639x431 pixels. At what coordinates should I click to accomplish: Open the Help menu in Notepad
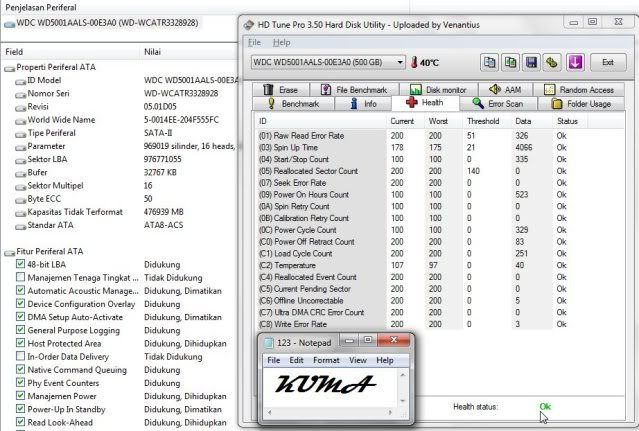pos(385,360)
